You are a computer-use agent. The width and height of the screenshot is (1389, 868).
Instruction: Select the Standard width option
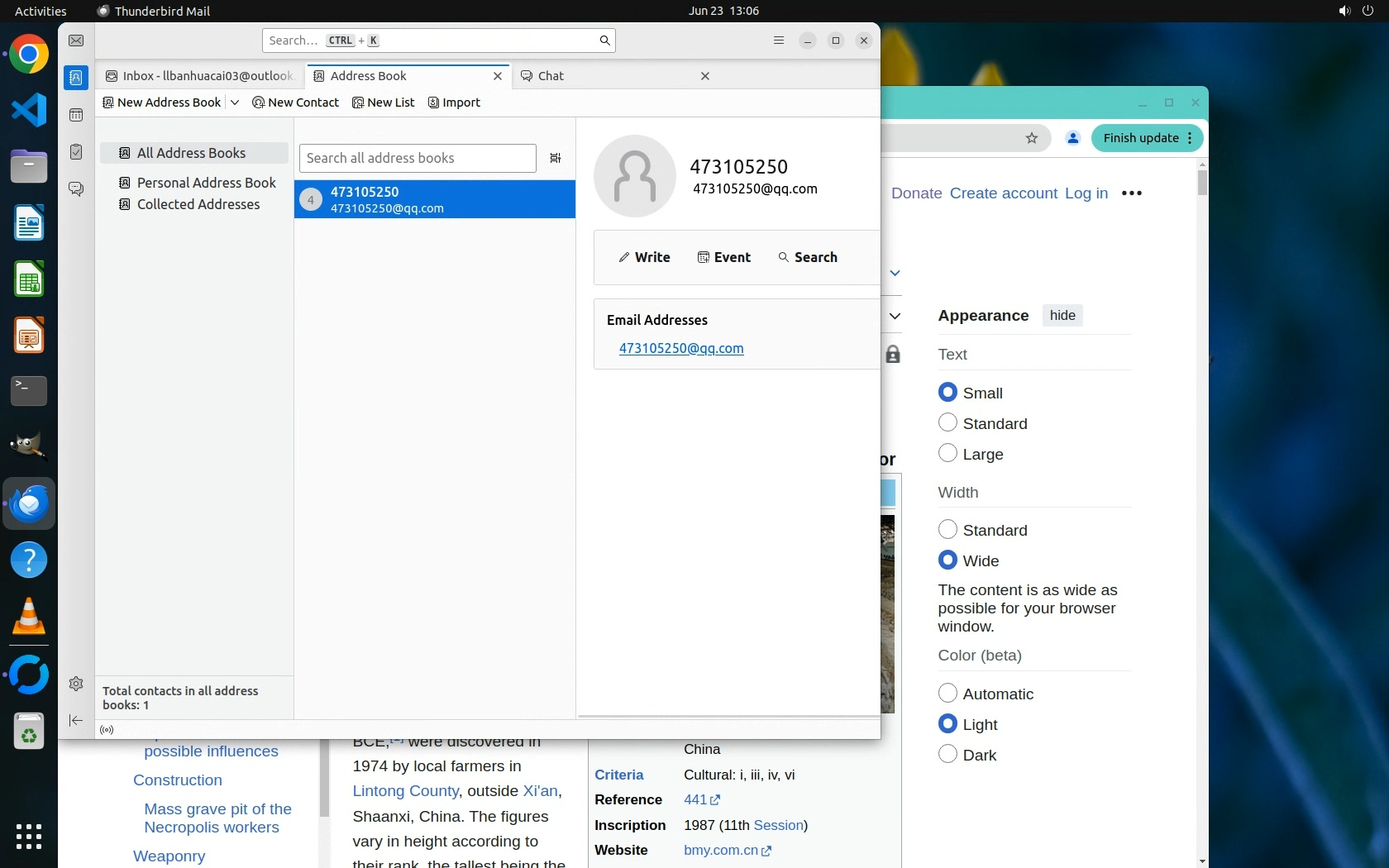pyautogui.click(x=948, y=530)
